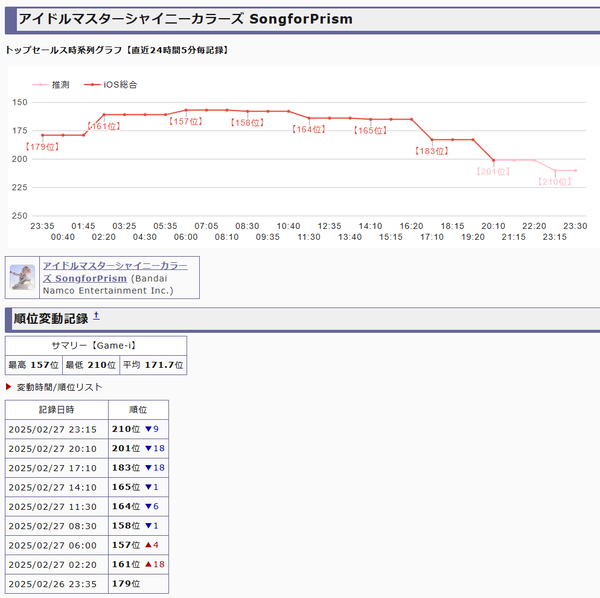Select row 2025/02/26 23:35 date cell
Image resolution: width=600 pixels, height=598 pixels.
pos(57,584)
